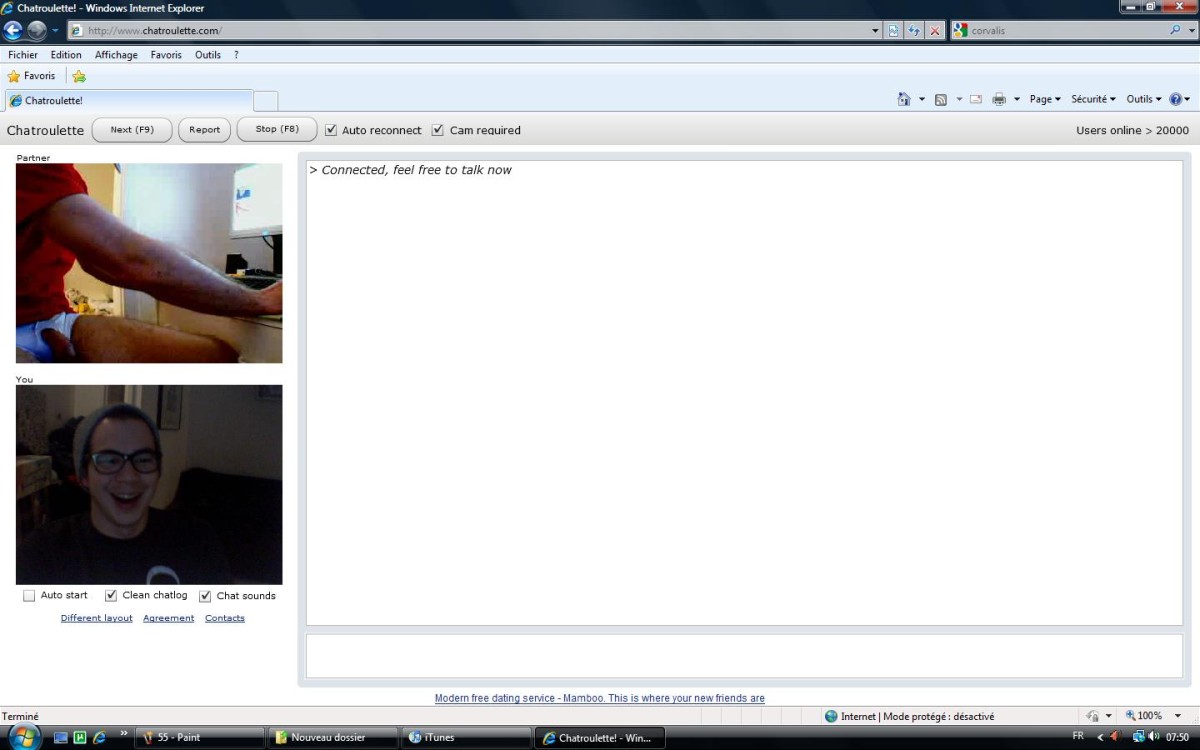Click the browser Back arrow button
Image resolution: width=1200 pixels, height=750 pixels.
tap(13, 30)
